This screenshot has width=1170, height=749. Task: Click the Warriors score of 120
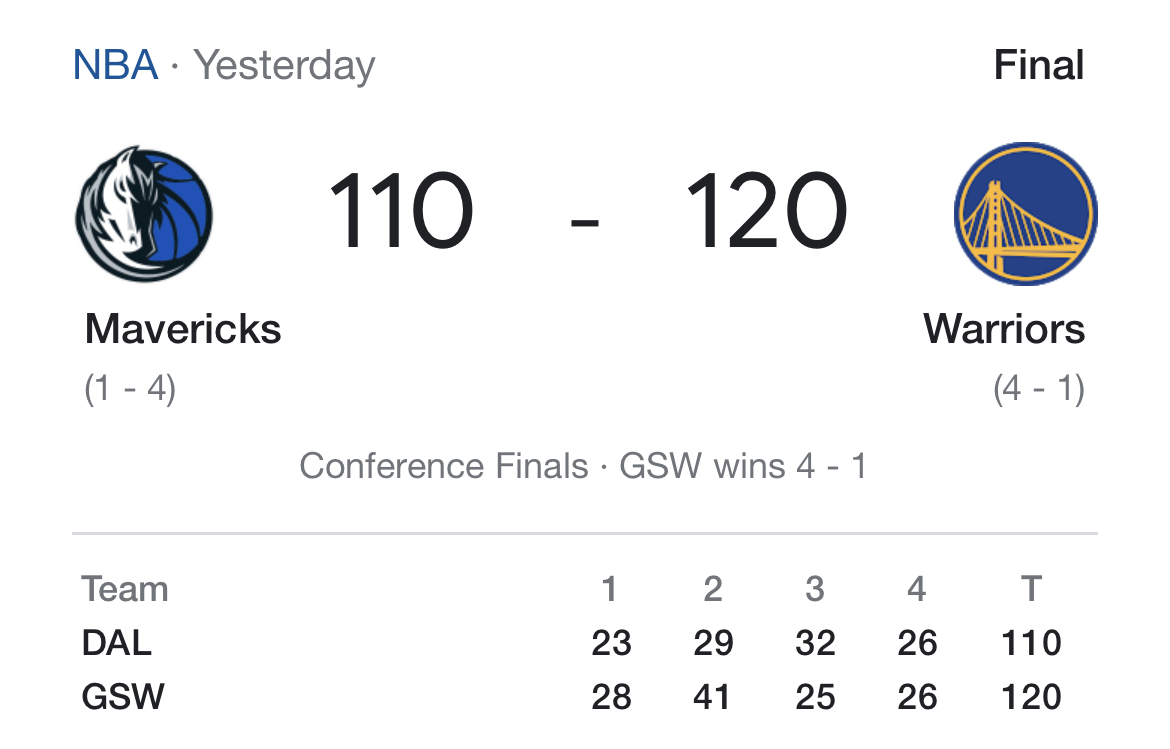[766, 210]
